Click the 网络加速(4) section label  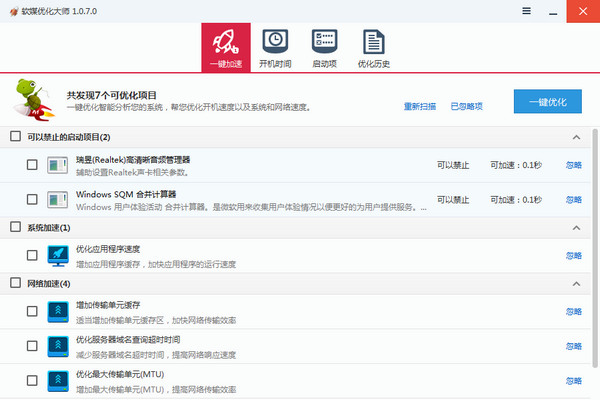[x=49, y=284]
